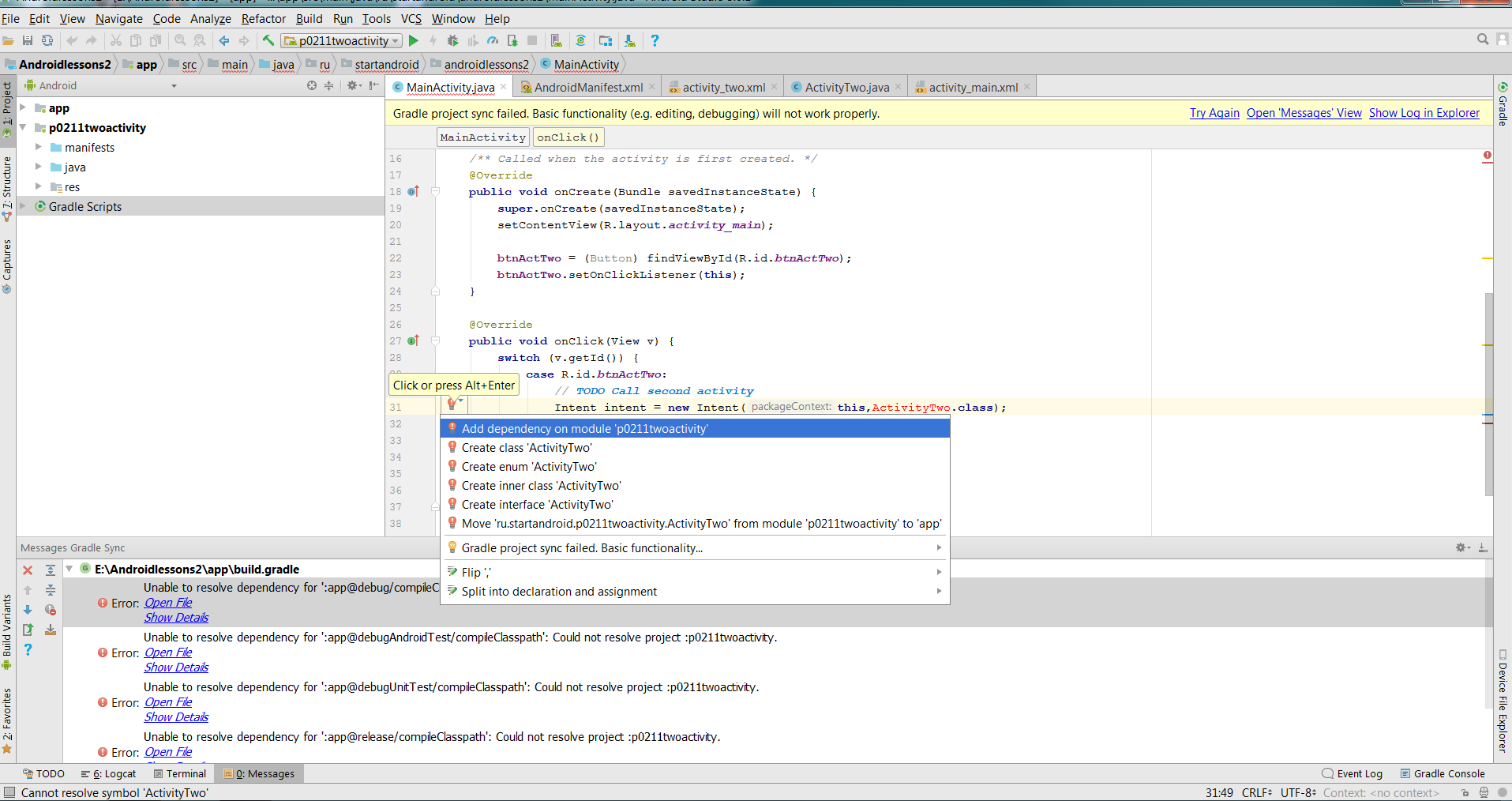This screenshot has width=1512, height=801.
Task: Open the AVD Manager icon
Action: (557, 40)
